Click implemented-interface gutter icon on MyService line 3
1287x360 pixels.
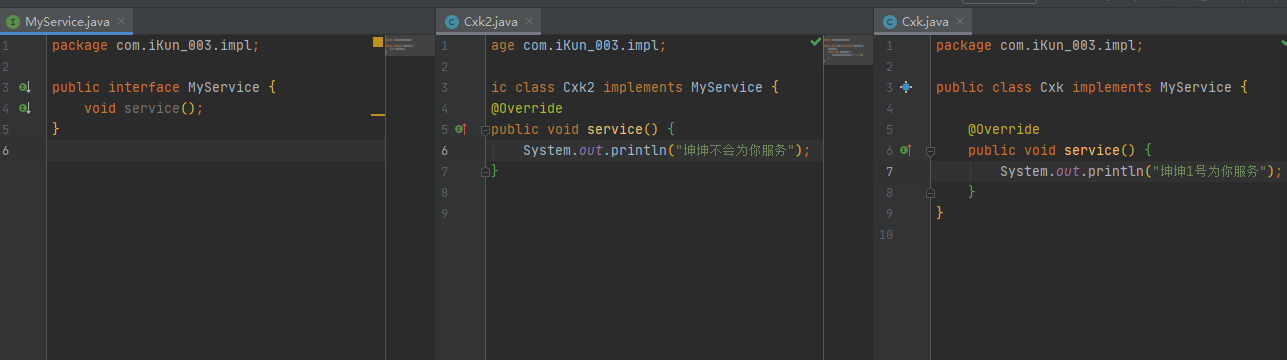26,87
